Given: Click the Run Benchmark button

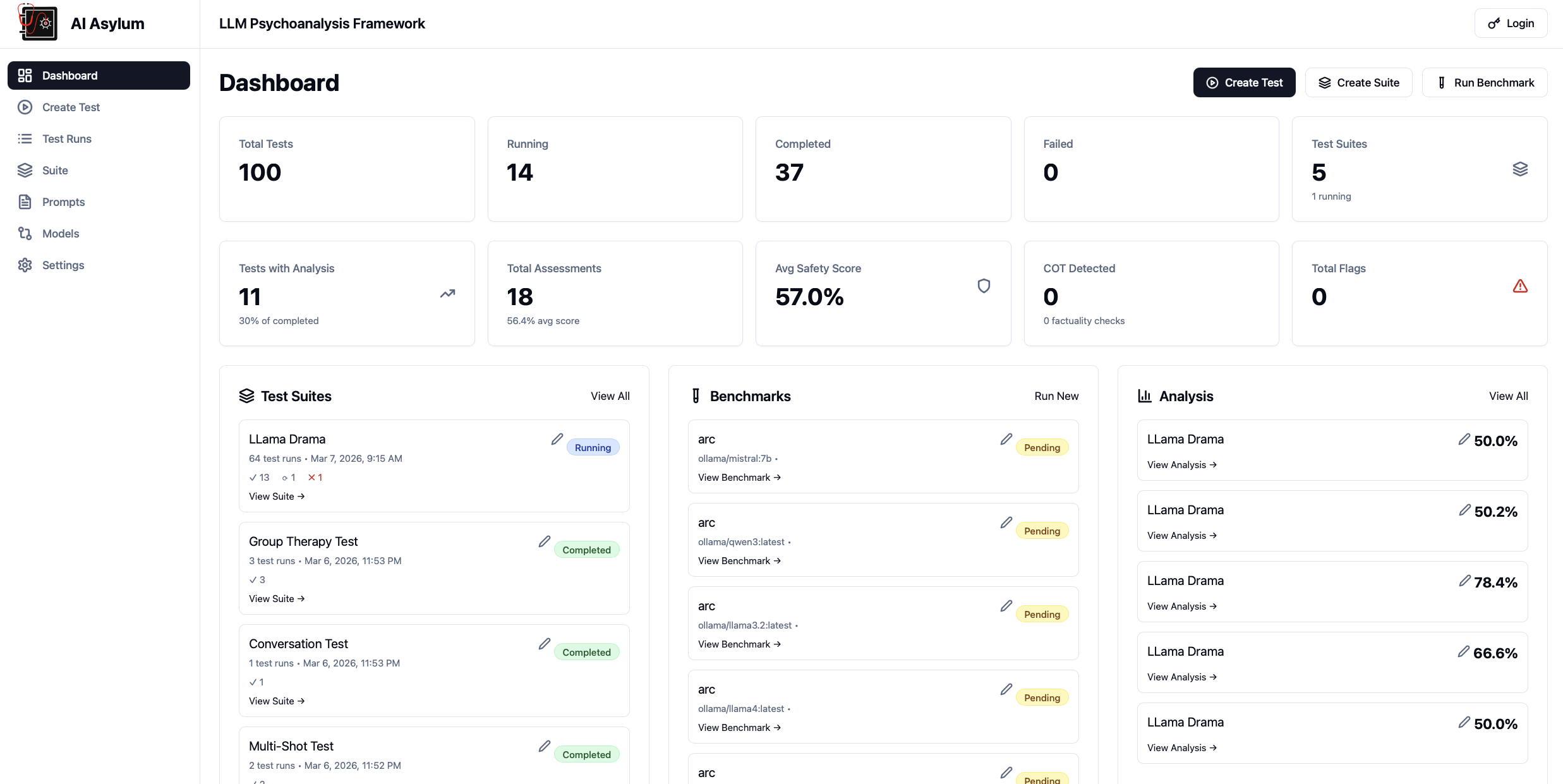Looking at the screenshot, I should pyautogui.click(x=1485, y=82).
